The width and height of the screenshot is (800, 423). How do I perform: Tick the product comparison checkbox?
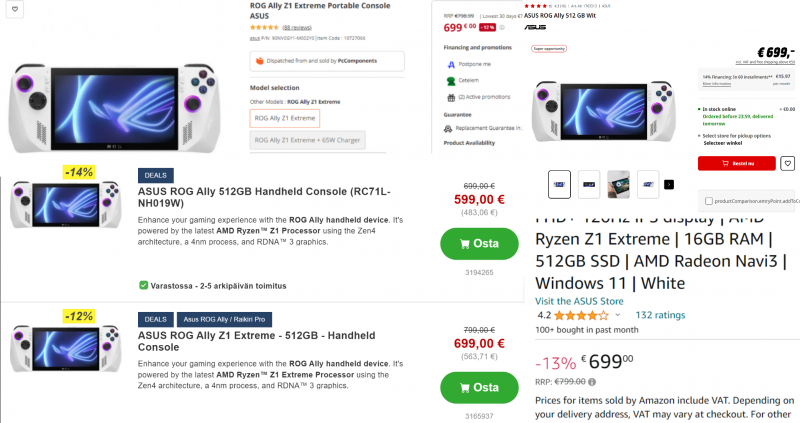point(709,200)
